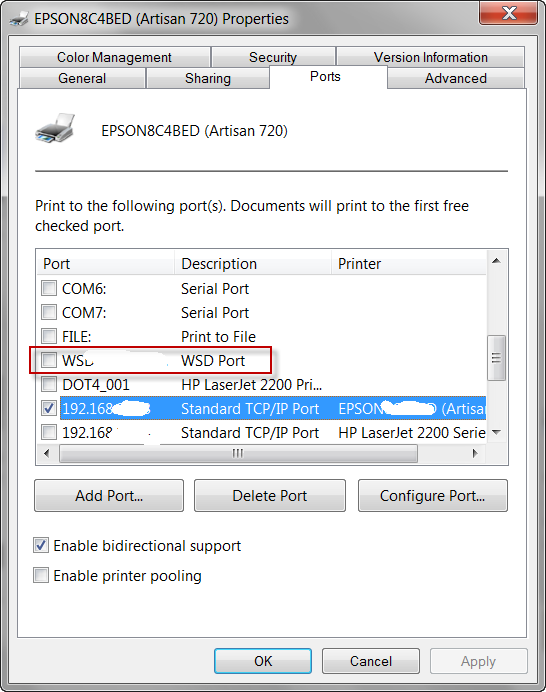The width and height of the screenshot is (546, 692).
Task: Click the Delete Port button
Action: click(x=270, y=496)
